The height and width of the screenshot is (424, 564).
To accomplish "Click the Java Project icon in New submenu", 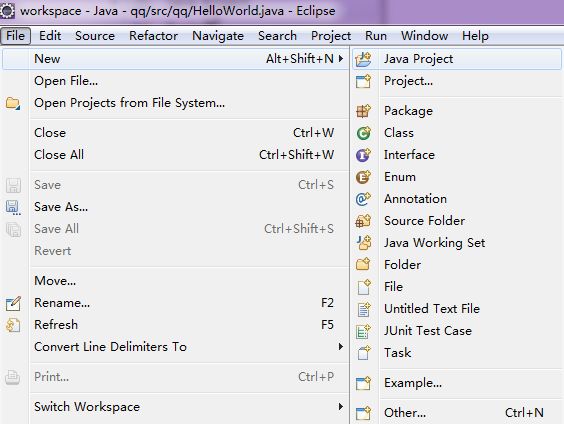I will 363,59.
